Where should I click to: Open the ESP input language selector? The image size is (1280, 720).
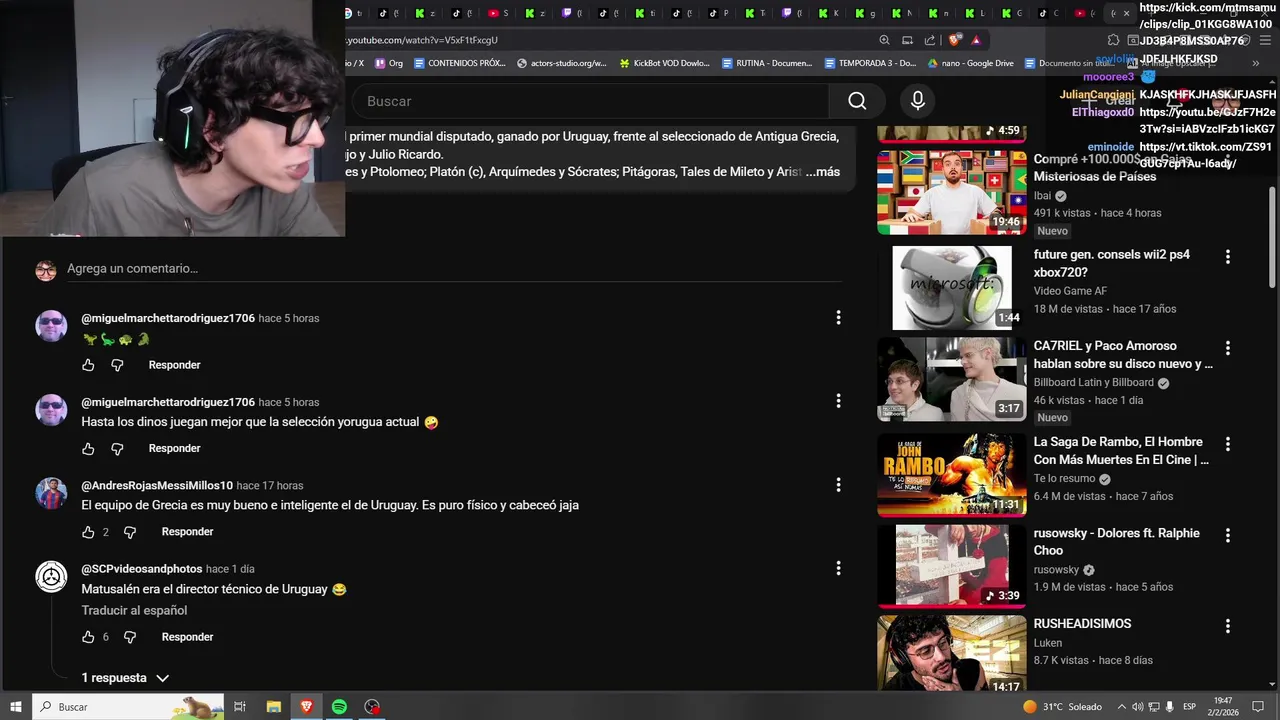(1190, 707)
